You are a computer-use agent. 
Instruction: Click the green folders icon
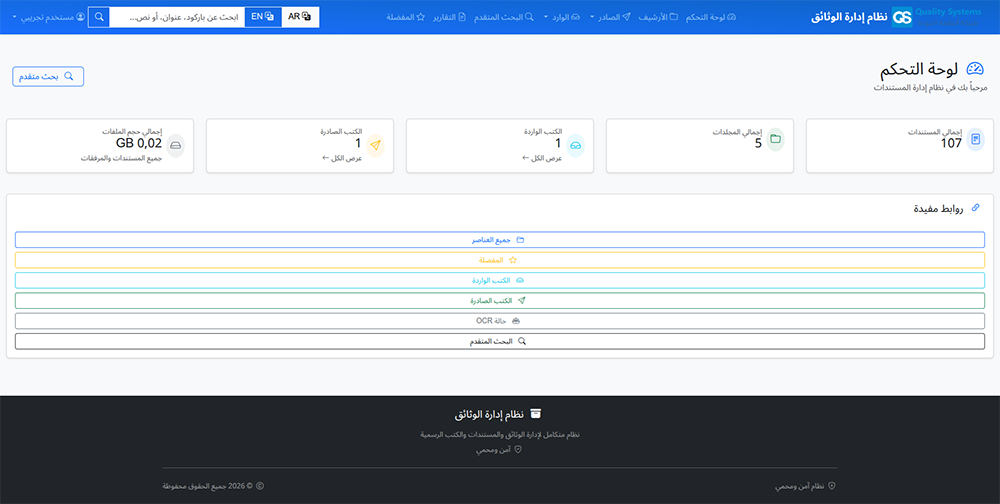[x=775, y=140]
